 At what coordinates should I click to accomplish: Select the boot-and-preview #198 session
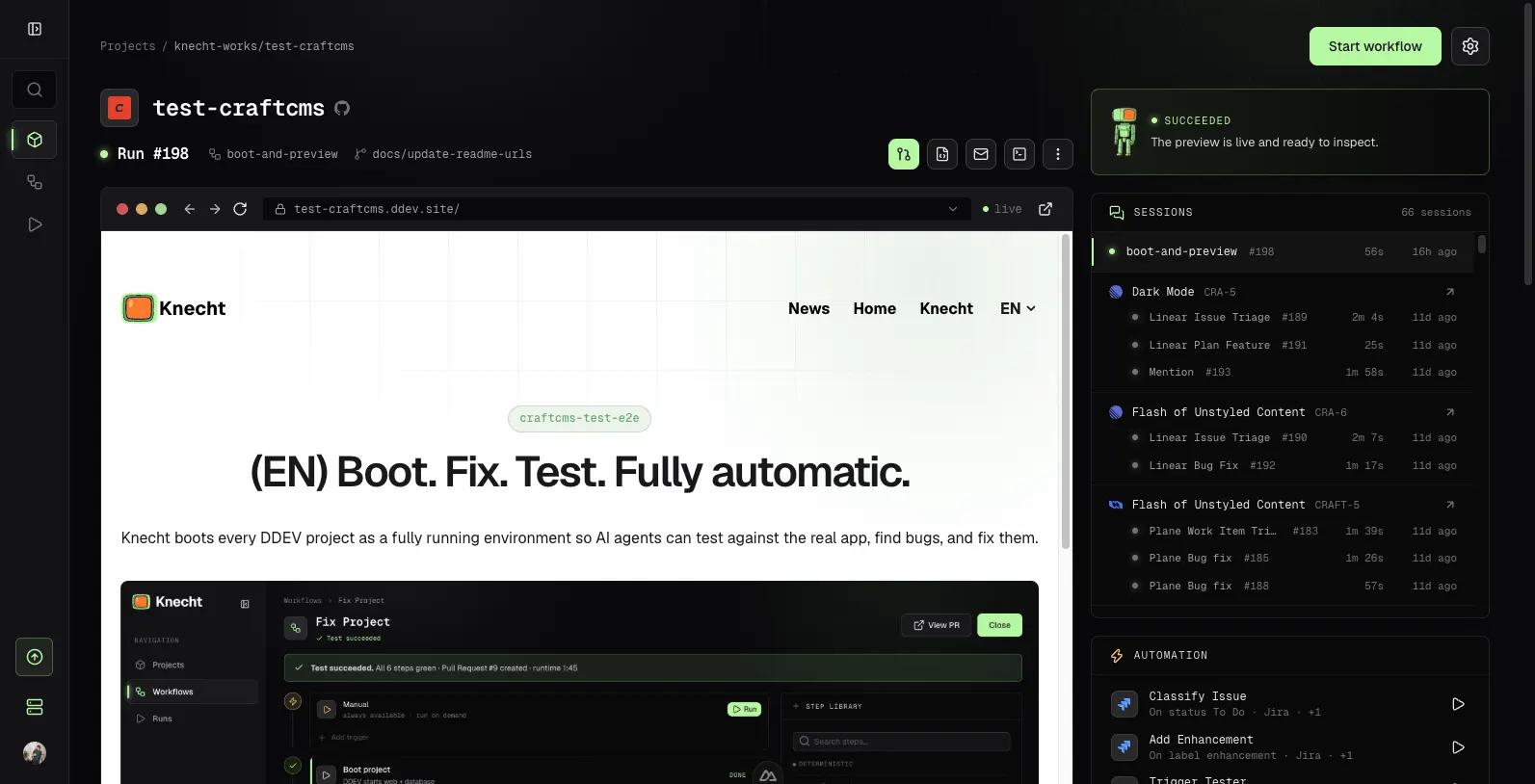pos(1283,251)
